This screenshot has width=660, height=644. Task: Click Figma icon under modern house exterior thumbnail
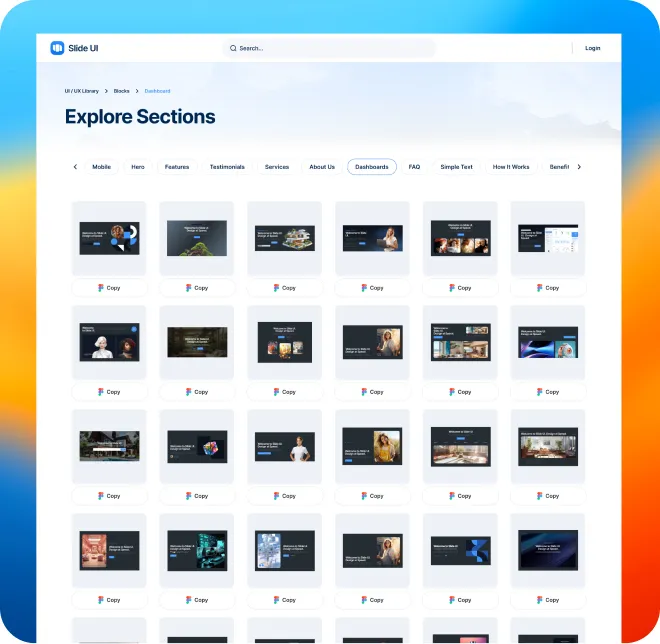tap(101, 496)
